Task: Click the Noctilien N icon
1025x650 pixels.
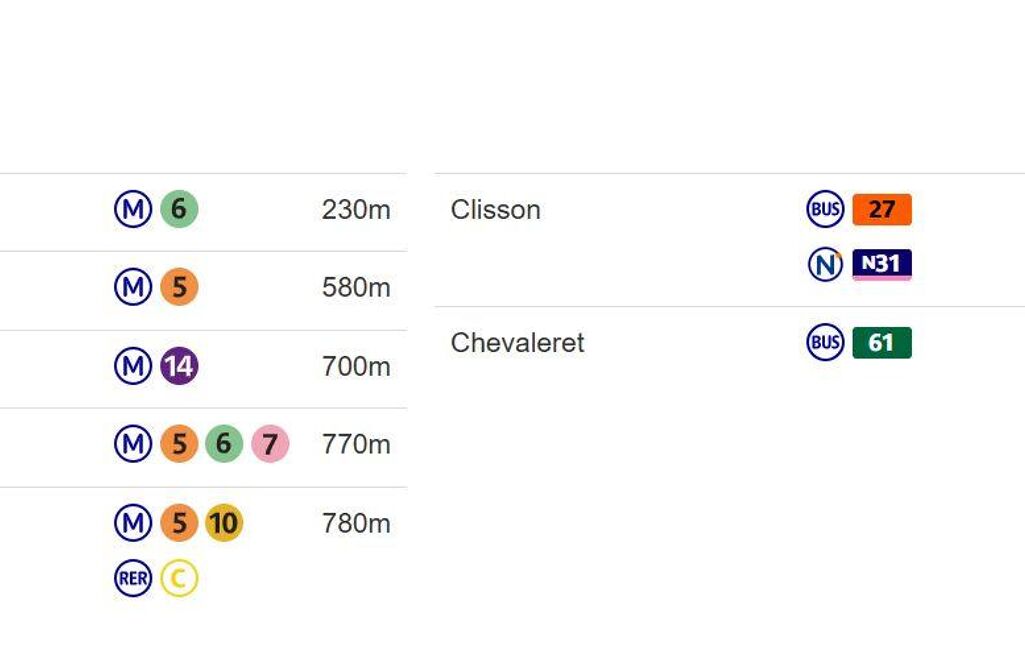Action: pos(825,264)
